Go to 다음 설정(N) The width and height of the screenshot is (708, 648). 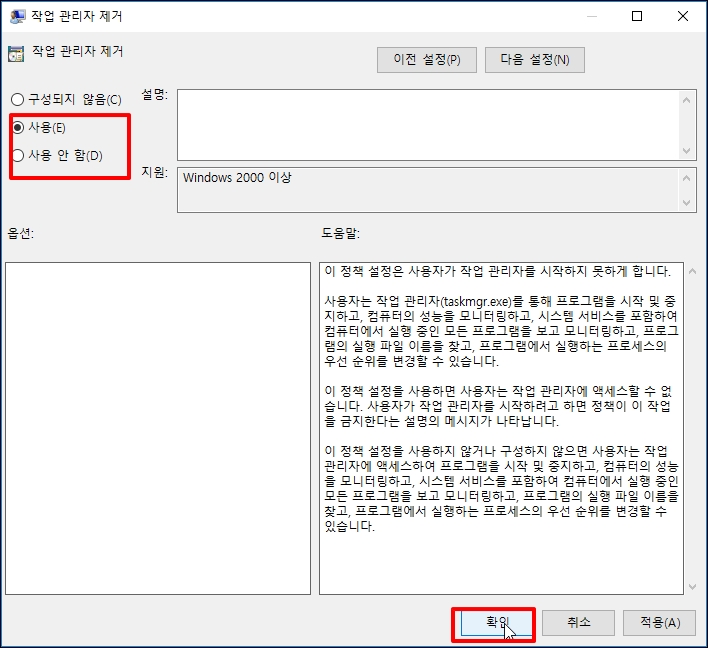point(535,60)
